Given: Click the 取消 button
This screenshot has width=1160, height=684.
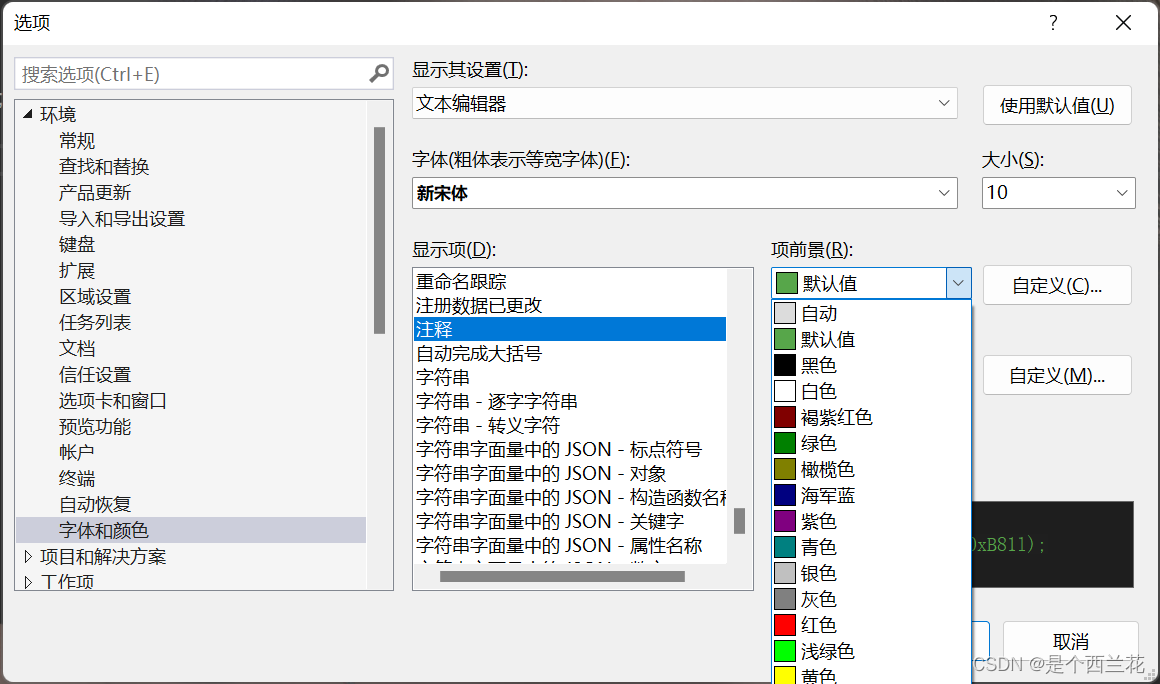Looking at the screenshot, I should point(1070,641).
